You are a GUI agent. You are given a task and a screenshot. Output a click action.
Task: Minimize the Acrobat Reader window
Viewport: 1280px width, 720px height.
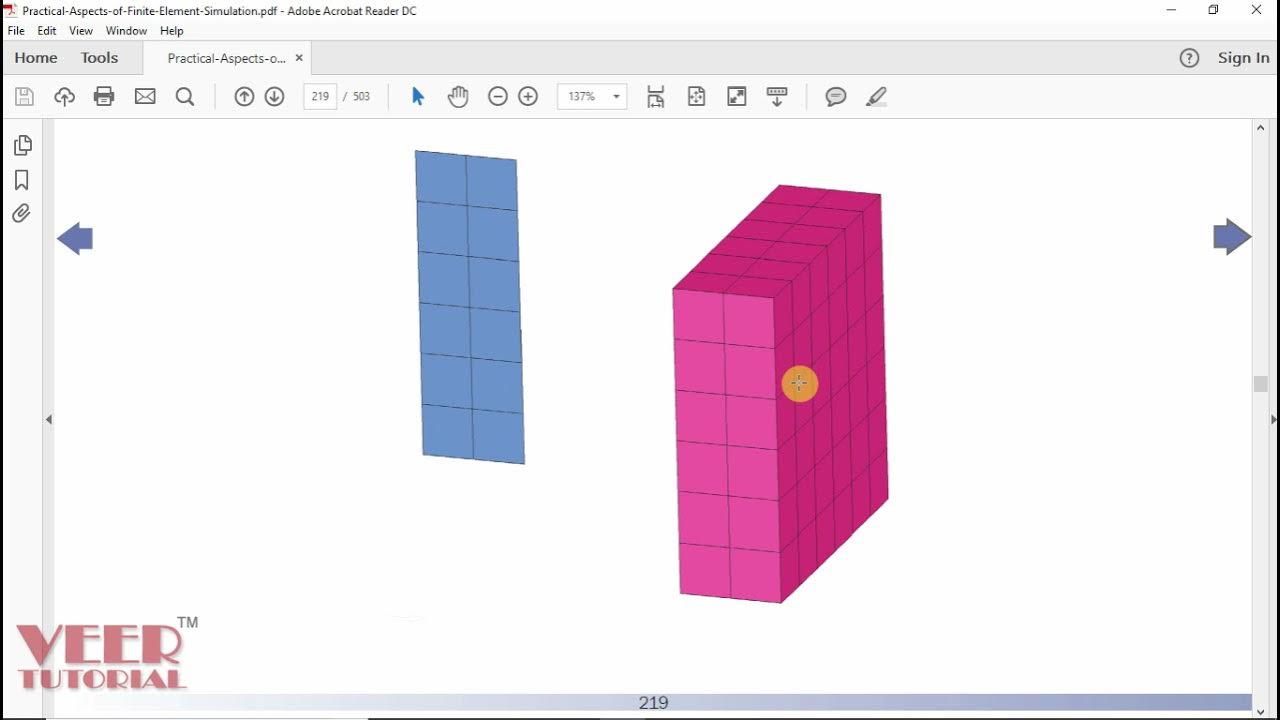pos(1172,10)
